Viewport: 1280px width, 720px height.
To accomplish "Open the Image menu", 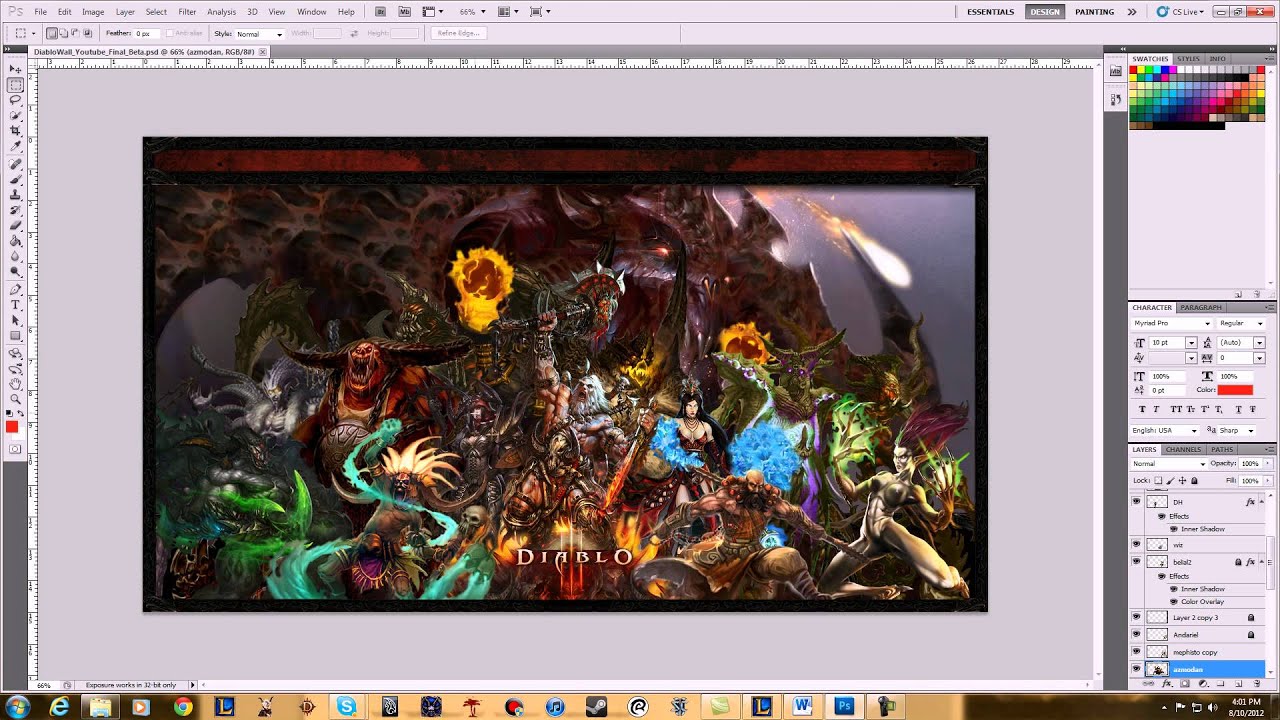I will click(93, 12).
